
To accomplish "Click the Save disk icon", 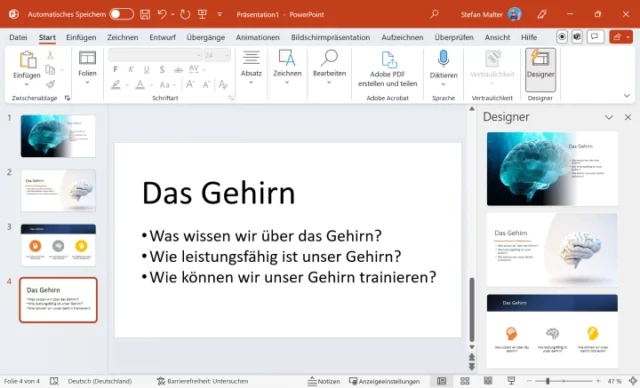I will click(145, 15).
